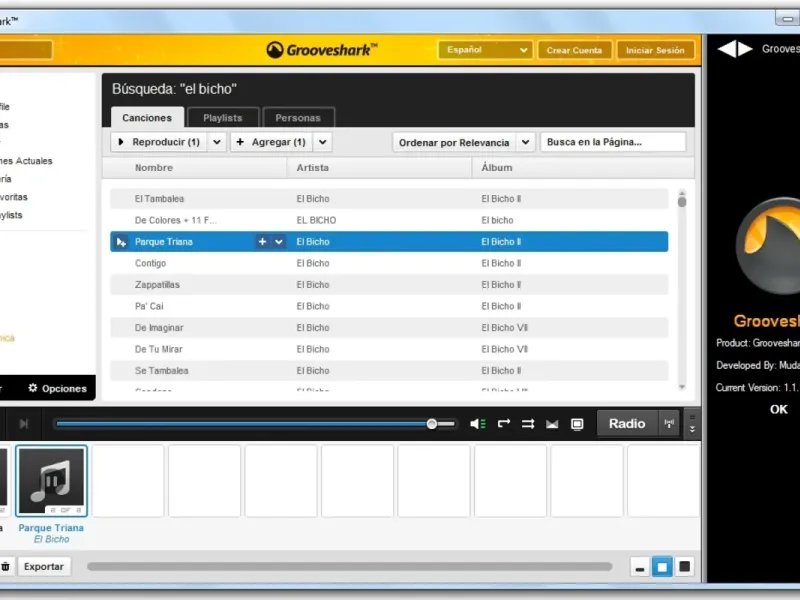
Task: Open El Bicho VII album of De Imaginar
Action: point(504,328)
